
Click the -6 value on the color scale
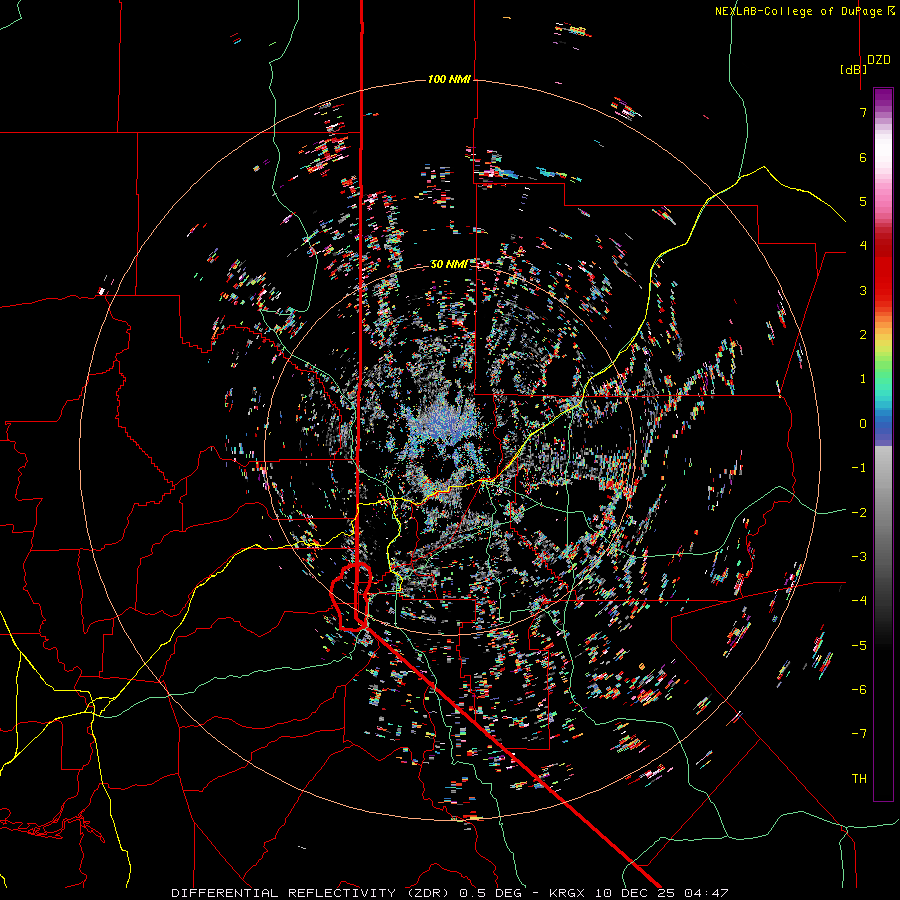[x=859, y=690]
